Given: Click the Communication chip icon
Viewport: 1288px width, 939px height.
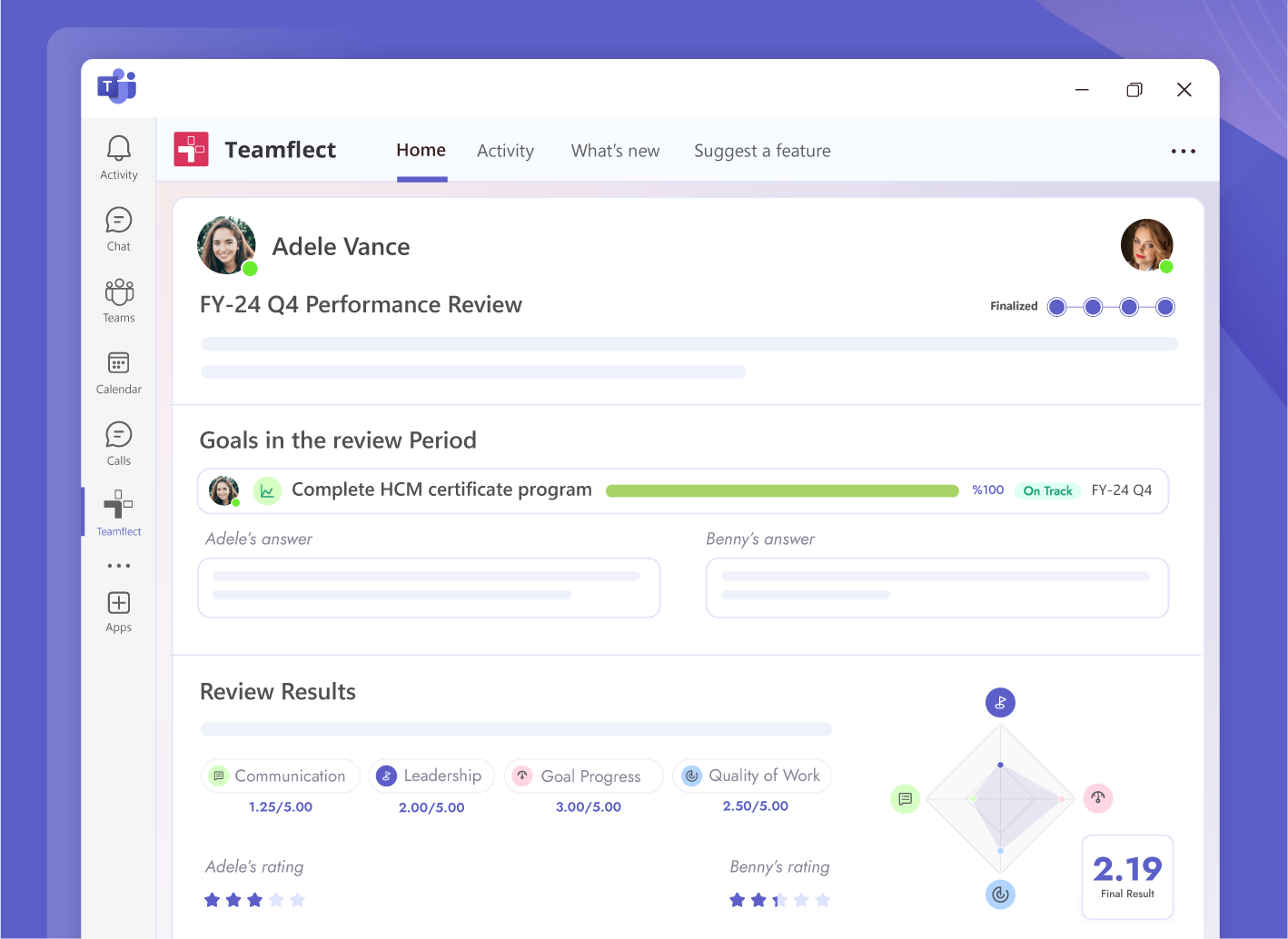Looking at the screenshot, I should tap(218, 776).
